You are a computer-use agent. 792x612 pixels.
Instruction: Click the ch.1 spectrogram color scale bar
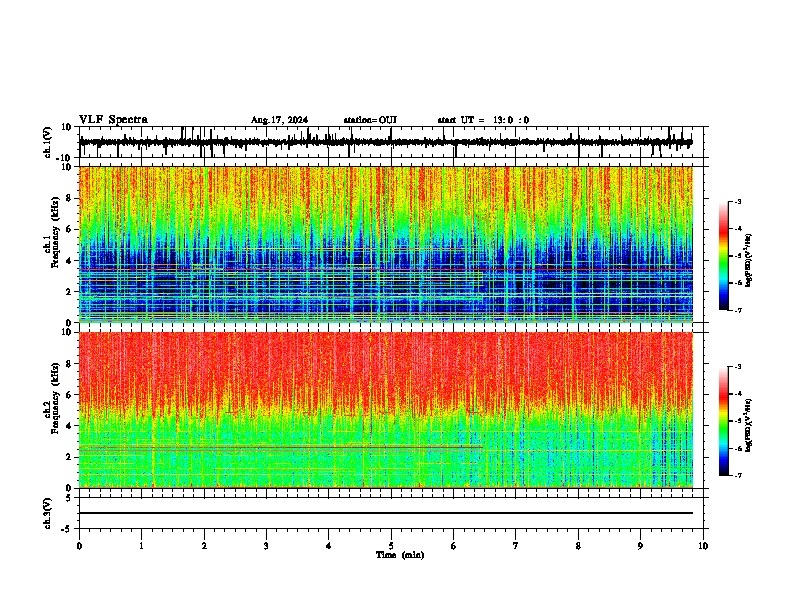pyautogui.click(x=723, y=256)
